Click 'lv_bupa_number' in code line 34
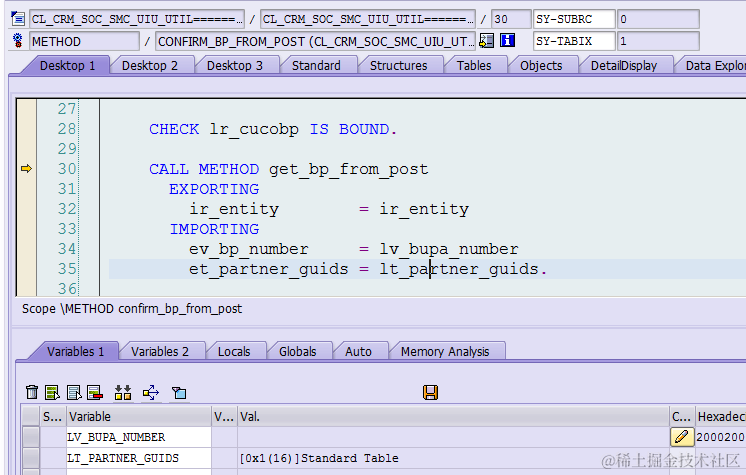Viewport: 746px width, 475px height. point(449,249)
